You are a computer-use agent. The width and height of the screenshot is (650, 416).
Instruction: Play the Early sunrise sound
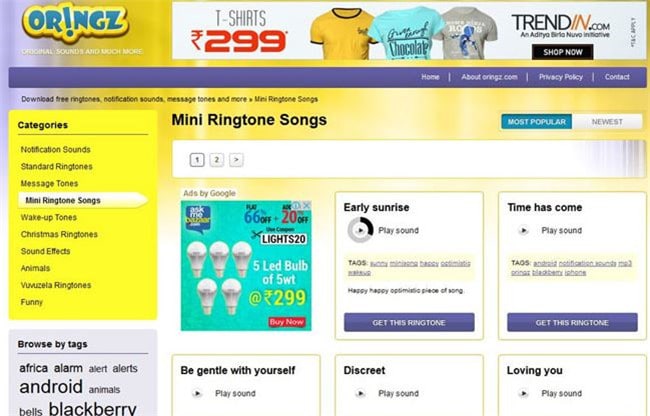[x=361, y=230]
